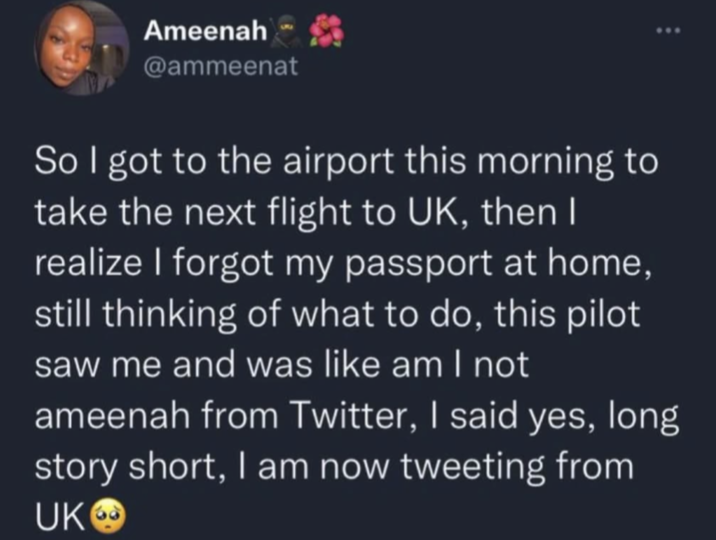Click the final "UK" ending the tweet
Image resolution: width=716 pixels, height=540 pixels.
(60, 518)
